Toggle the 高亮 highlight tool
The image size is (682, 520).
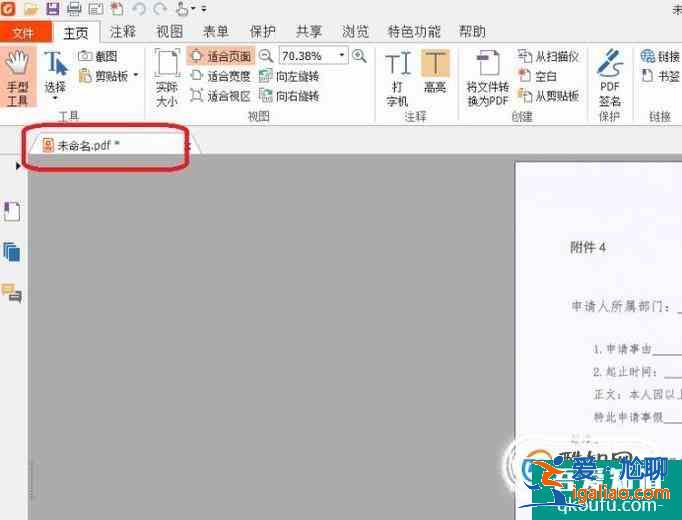coord(435,72)
